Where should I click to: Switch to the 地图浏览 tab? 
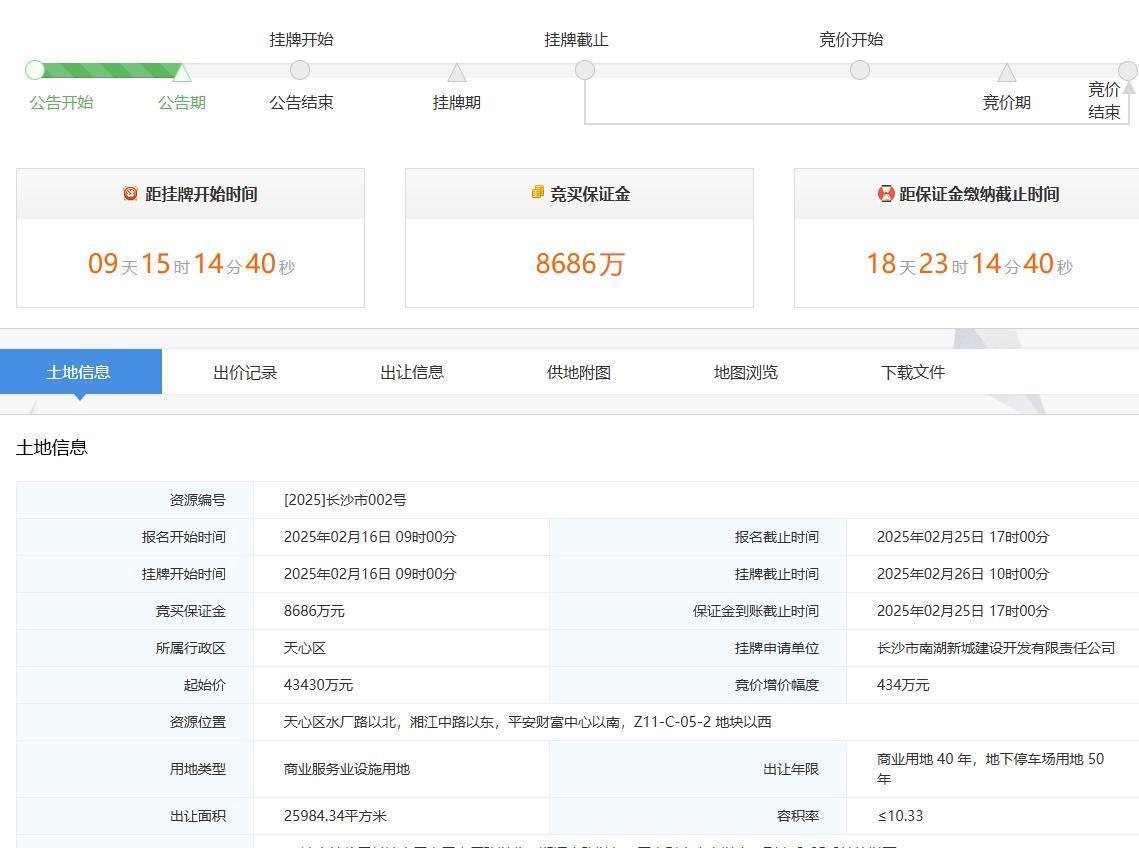(746, 372)
